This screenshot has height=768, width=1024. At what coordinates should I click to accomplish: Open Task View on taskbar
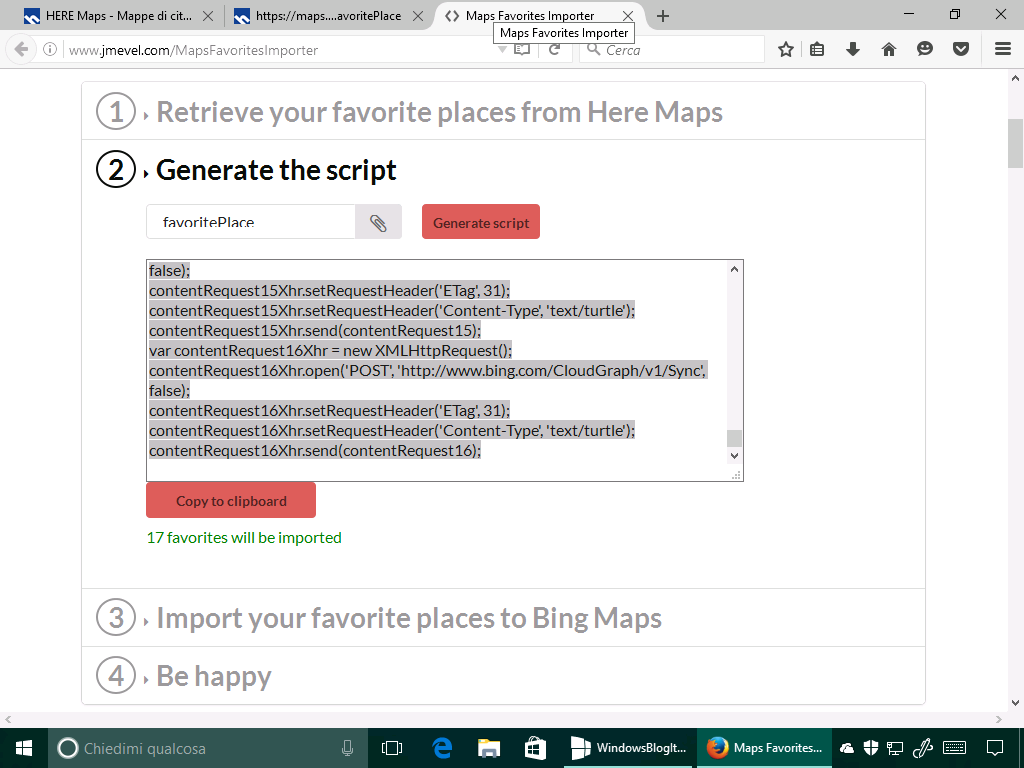[x=392, y=748]
